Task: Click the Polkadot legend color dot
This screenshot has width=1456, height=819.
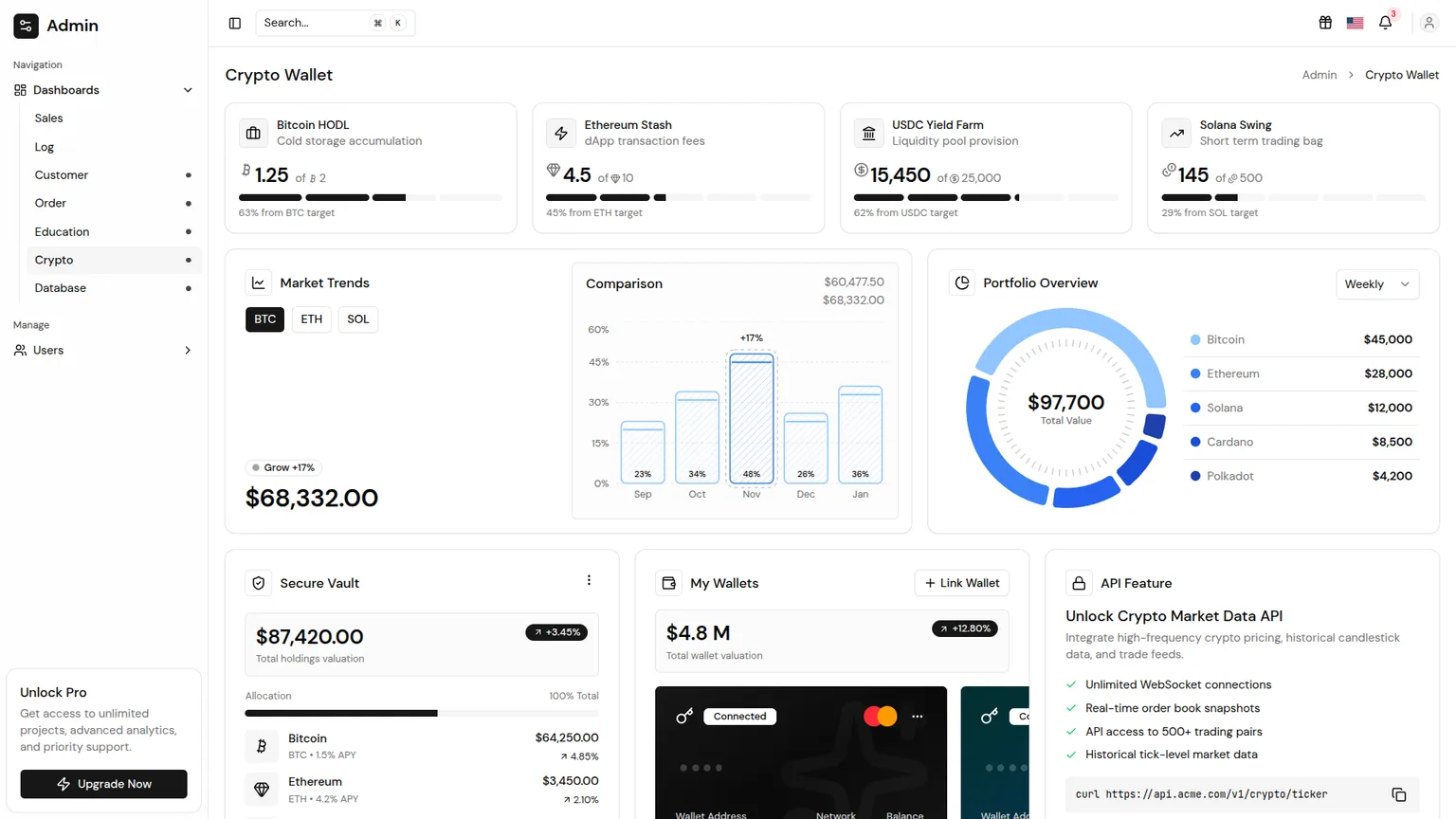Action: coord(1195,476)
